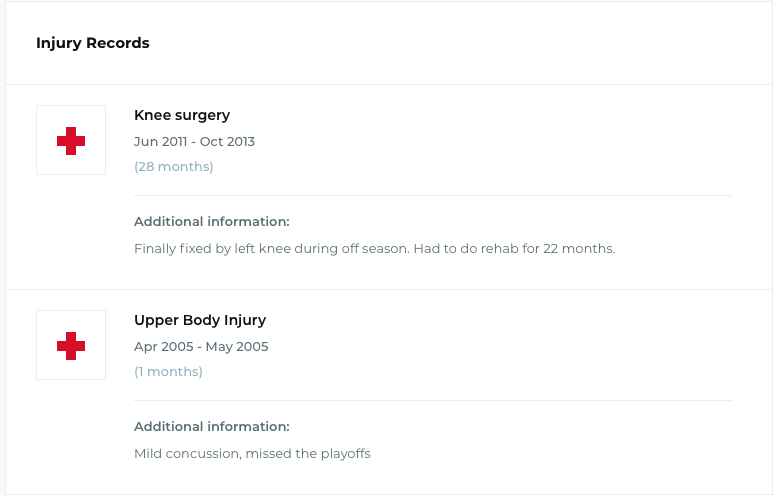Select the Knee surgery injury title
The image size is (773, 495).
(182, 115)
